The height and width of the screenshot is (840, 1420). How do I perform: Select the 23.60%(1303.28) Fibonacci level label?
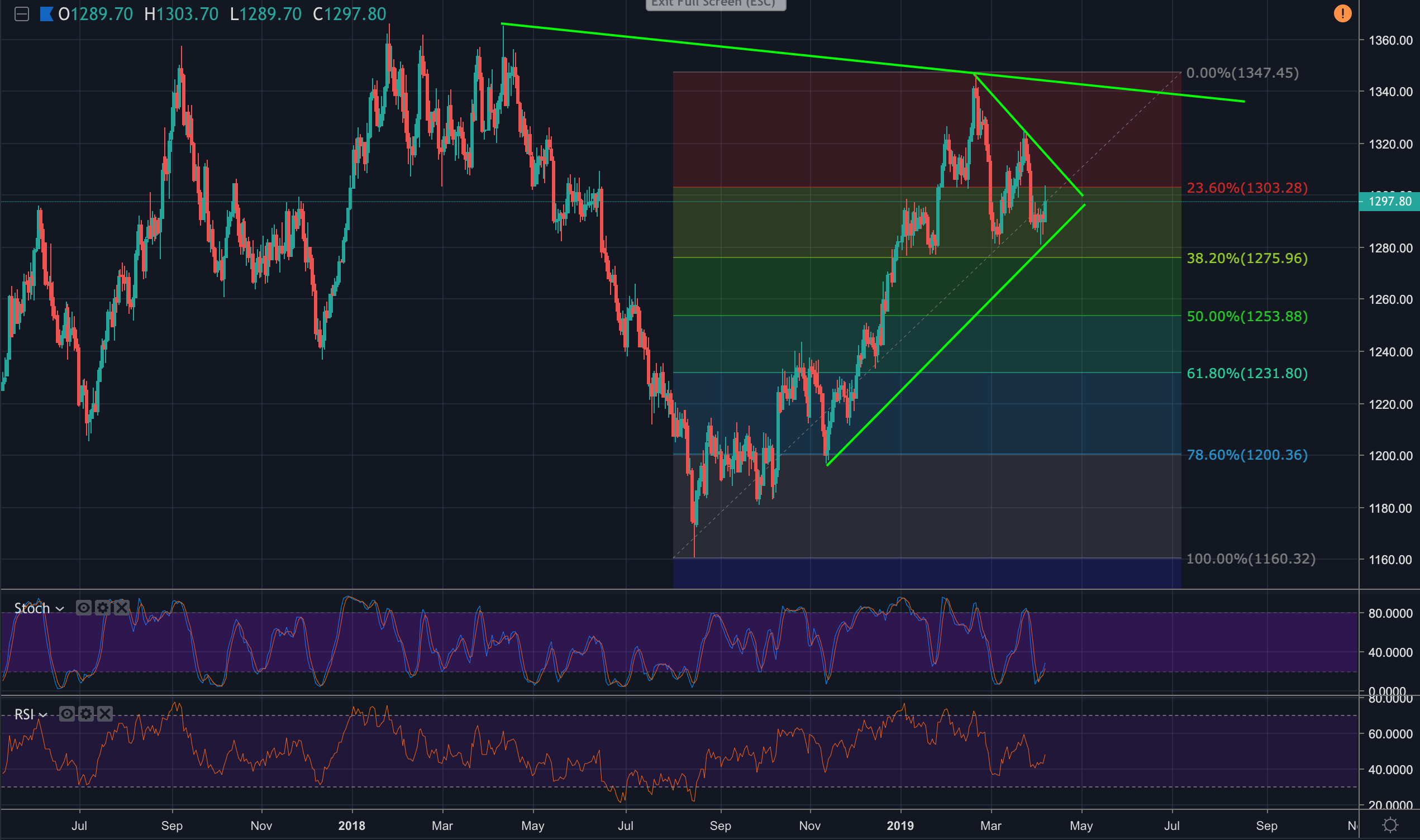pos(1247,188)
